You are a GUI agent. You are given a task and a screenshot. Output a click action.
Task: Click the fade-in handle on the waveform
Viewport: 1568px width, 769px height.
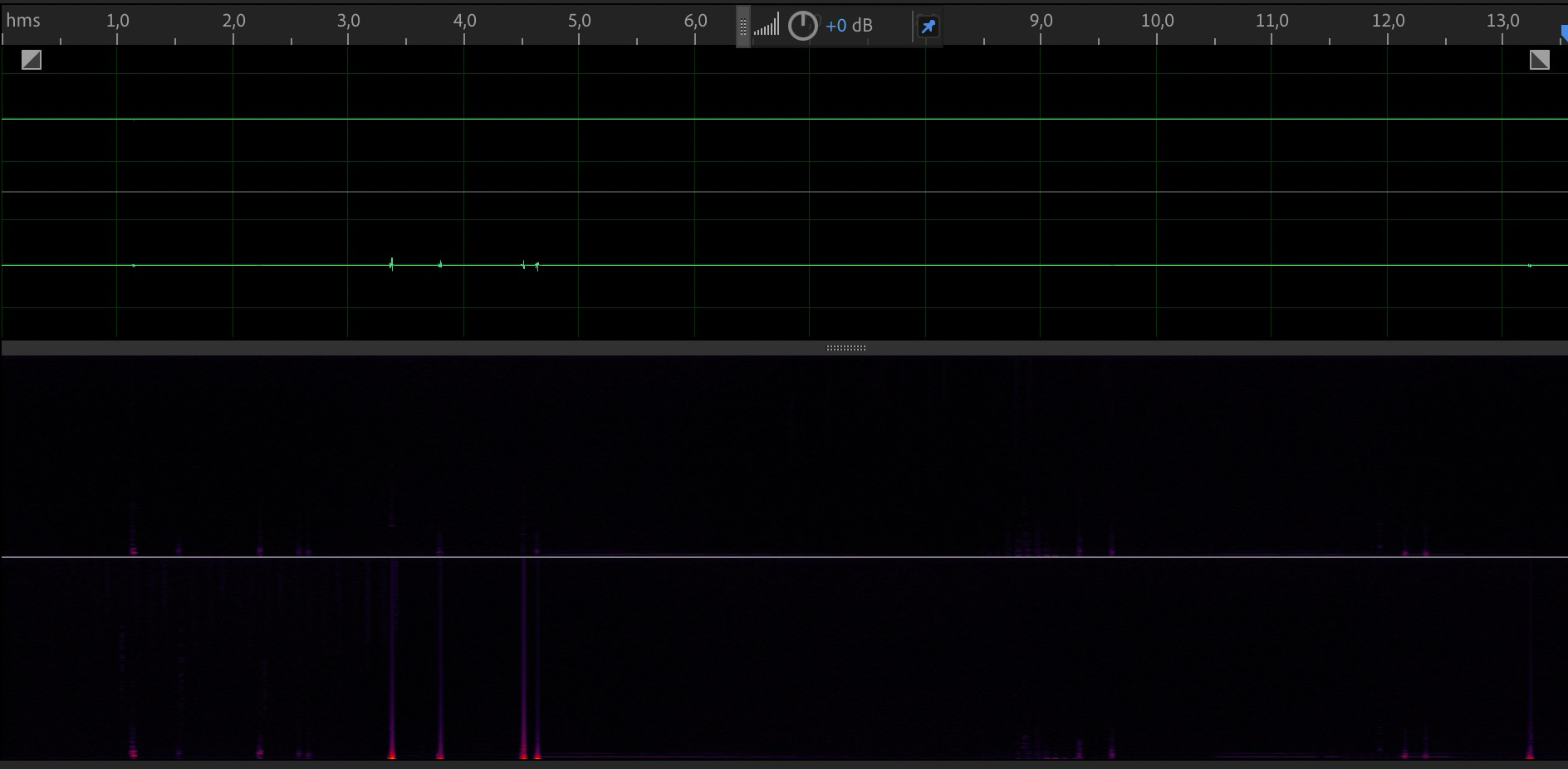pyautogui.click(x=32, y=60)
